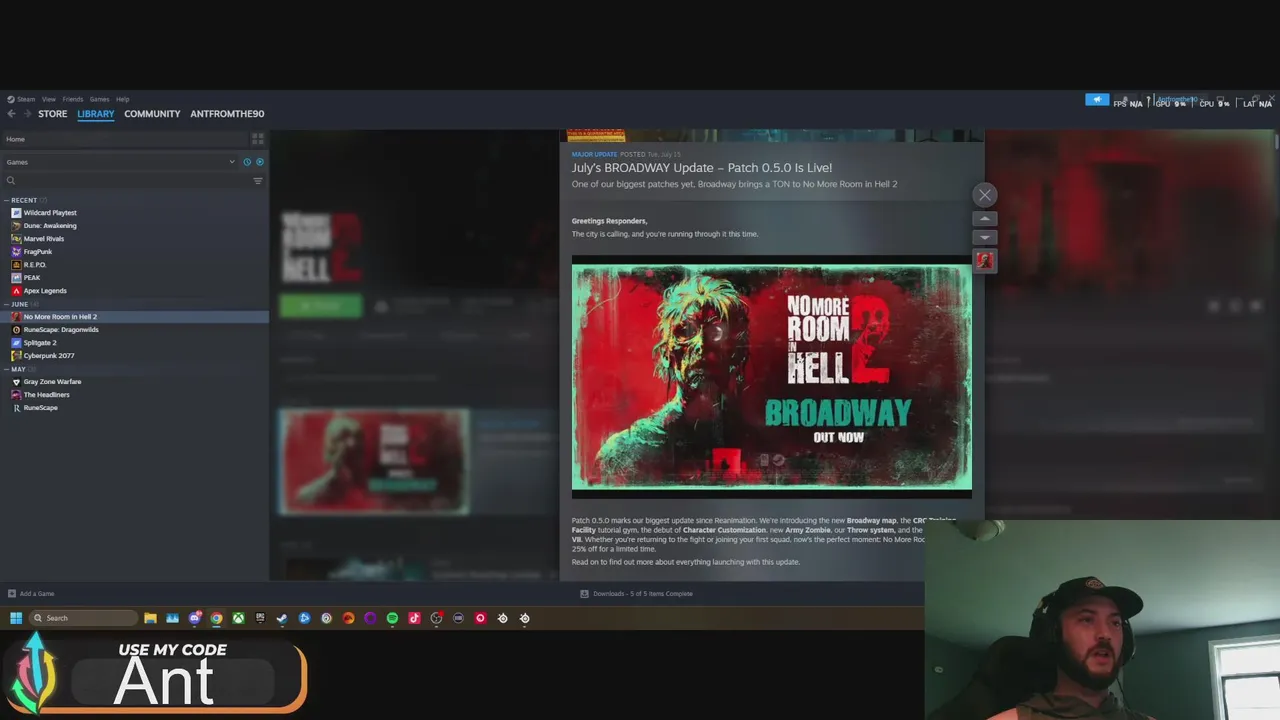Viewport: 1280px width, 720px height.
Task: Select No More Room in Hell 2
Action: click(x=60, y=317)
